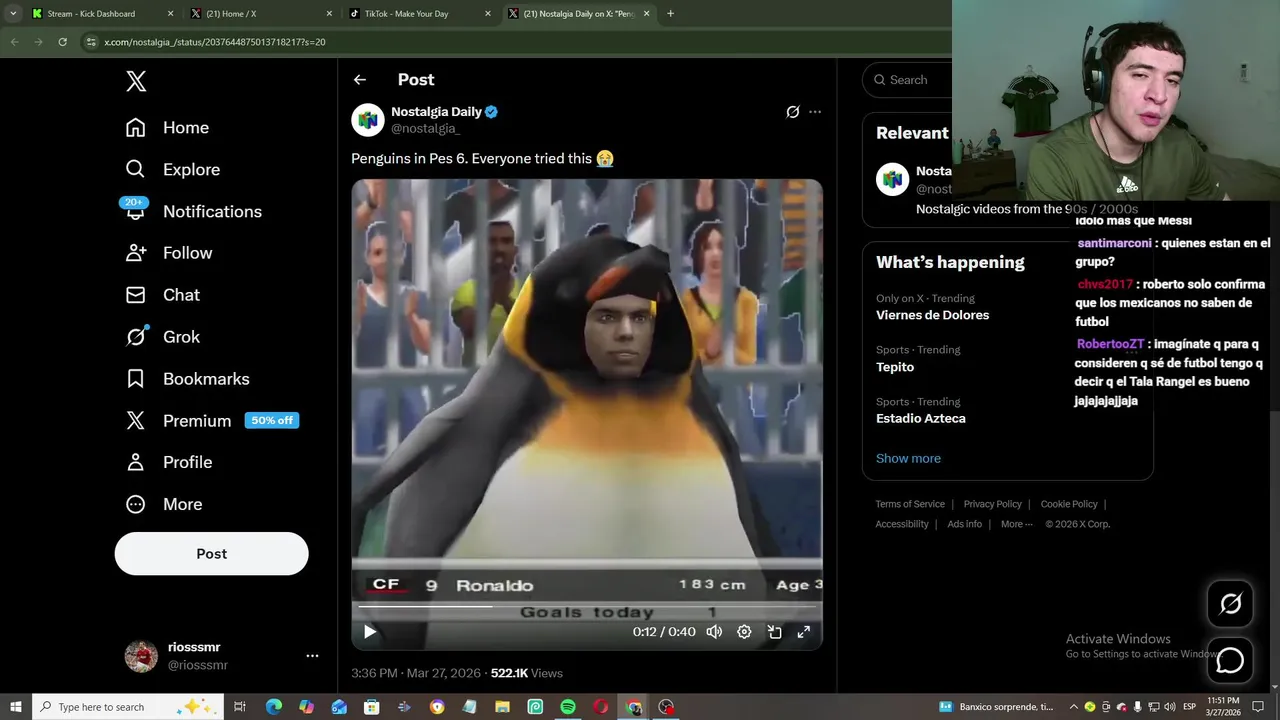
Task: Open Notifications with the 20+ badge
Action: point(193,212)
